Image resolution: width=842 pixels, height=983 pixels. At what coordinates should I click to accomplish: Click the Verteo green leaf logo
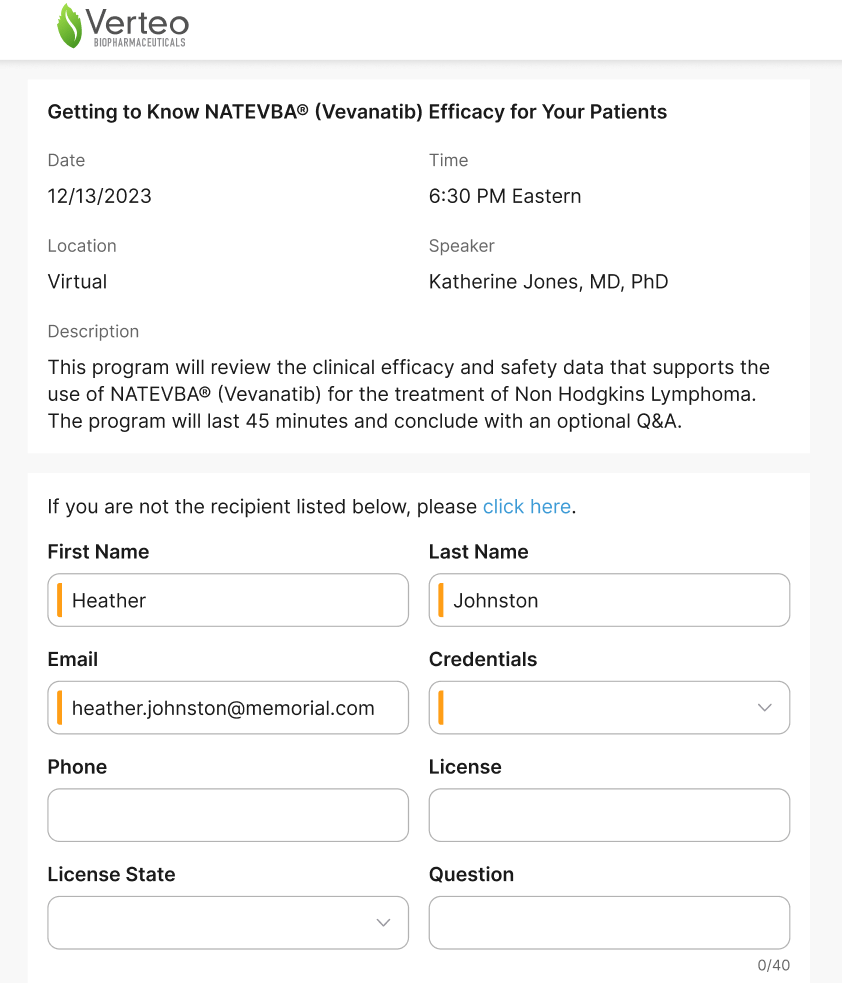pos(70,27)
